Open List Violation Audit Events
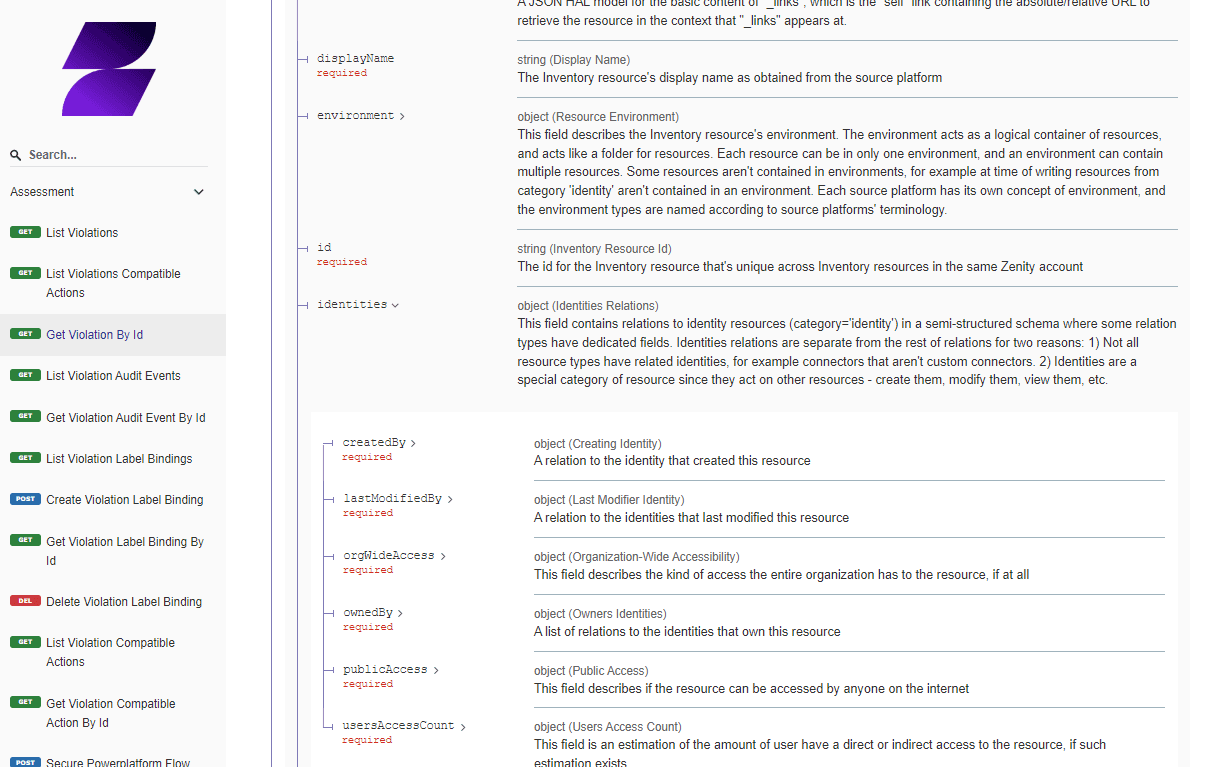Viewport: 1208px width, 767px height. click(113, 376)
